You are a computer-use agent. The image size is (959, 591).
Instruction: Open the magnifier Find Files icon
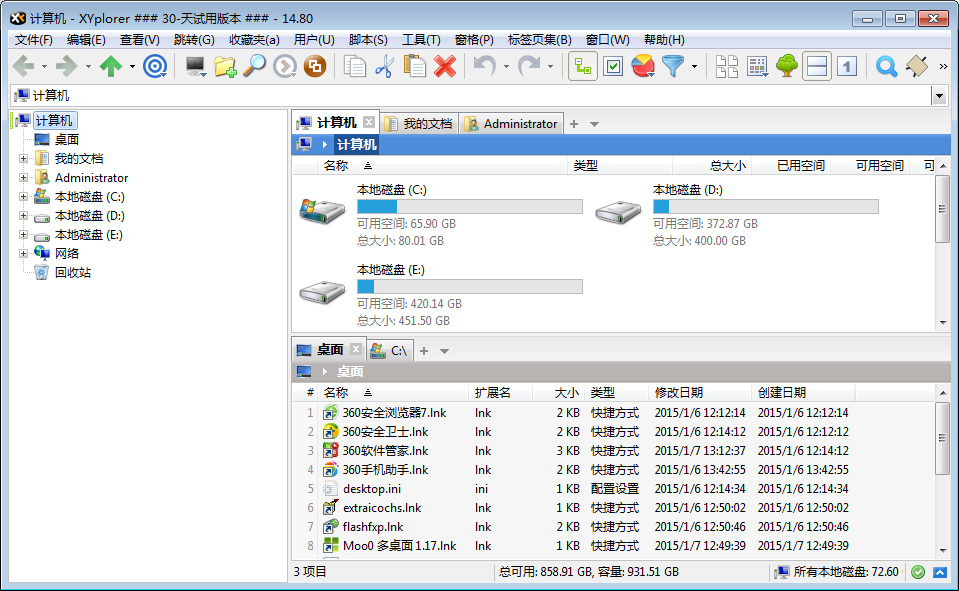click(x=255, y=66)
